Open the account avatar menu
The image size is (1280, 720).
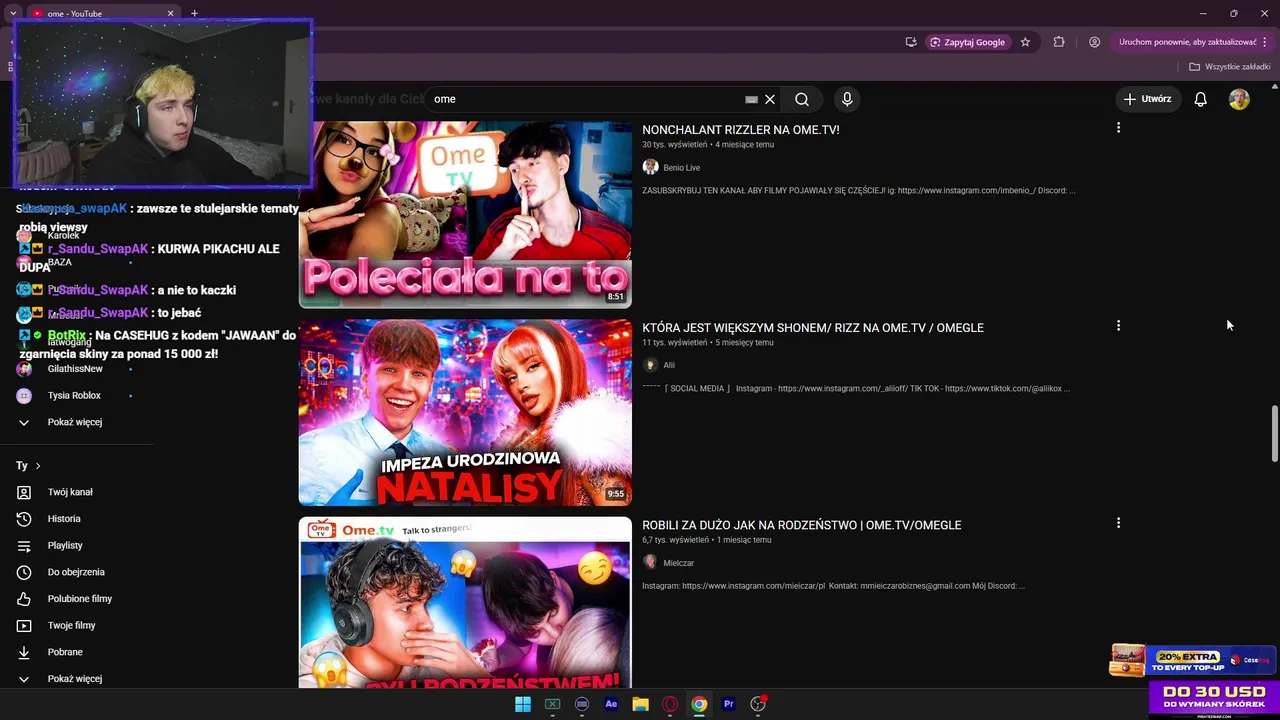[1239, 99]
